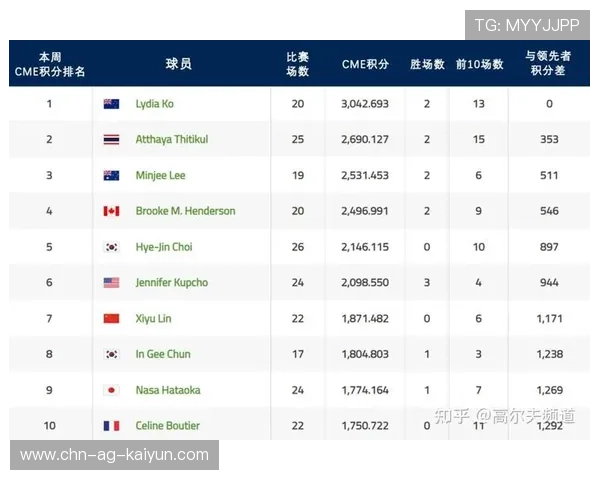600x480 pixels.
Task: Click the www.chn-ag-kaiyun.com watermark
Action: pos(115,455)
